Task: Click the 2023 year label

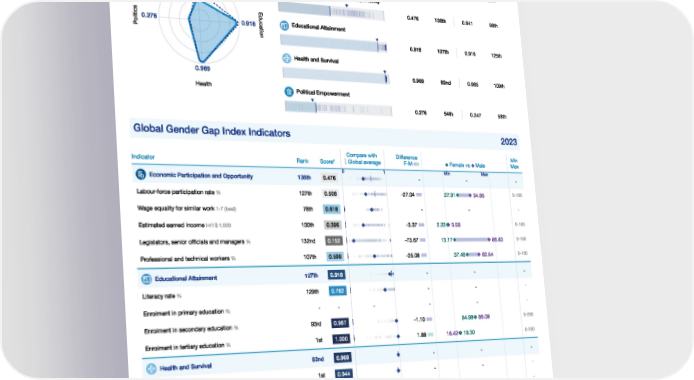Action: (x=509, y=142)
